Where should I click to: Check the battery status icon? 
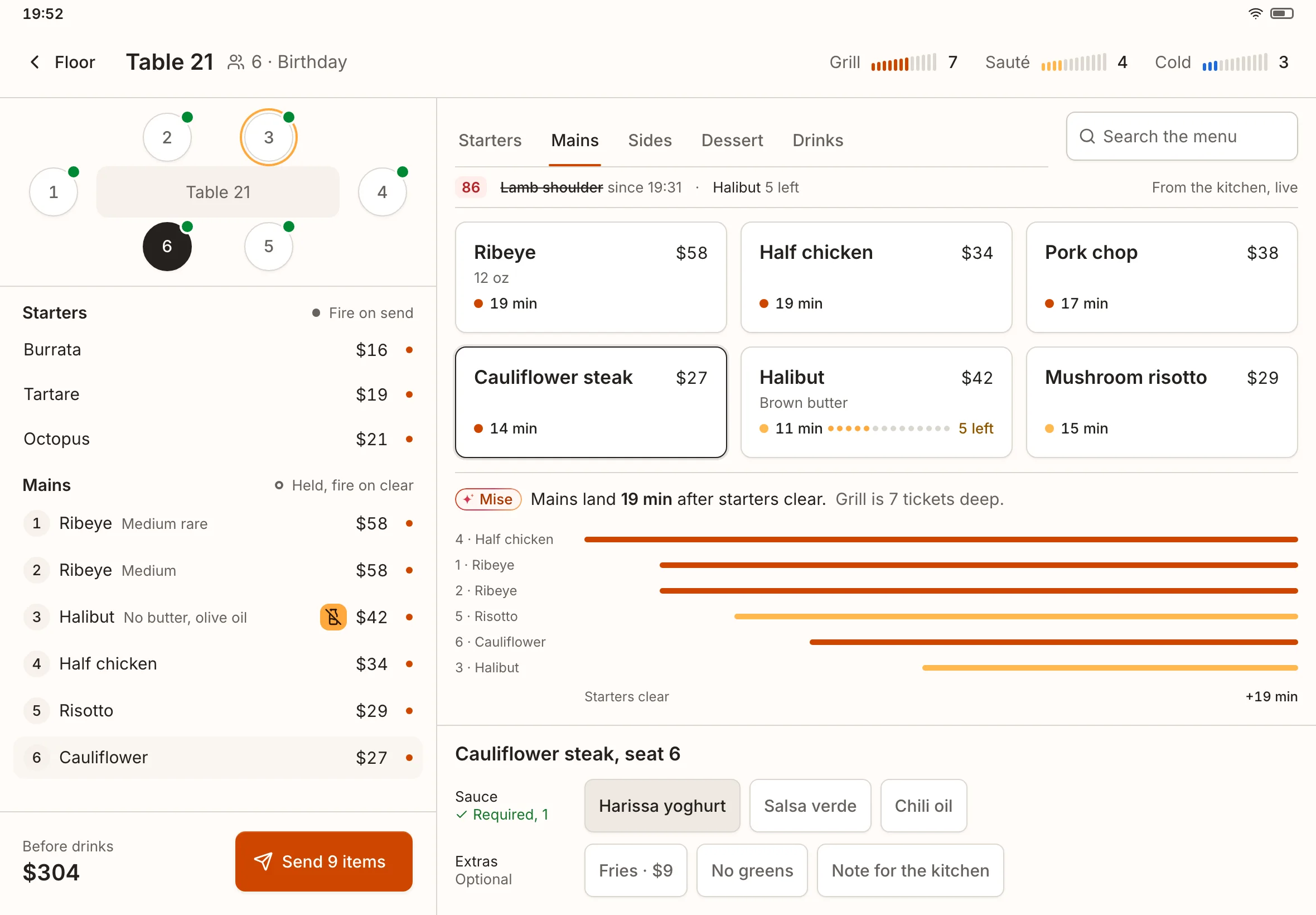tap(1281, 13)
